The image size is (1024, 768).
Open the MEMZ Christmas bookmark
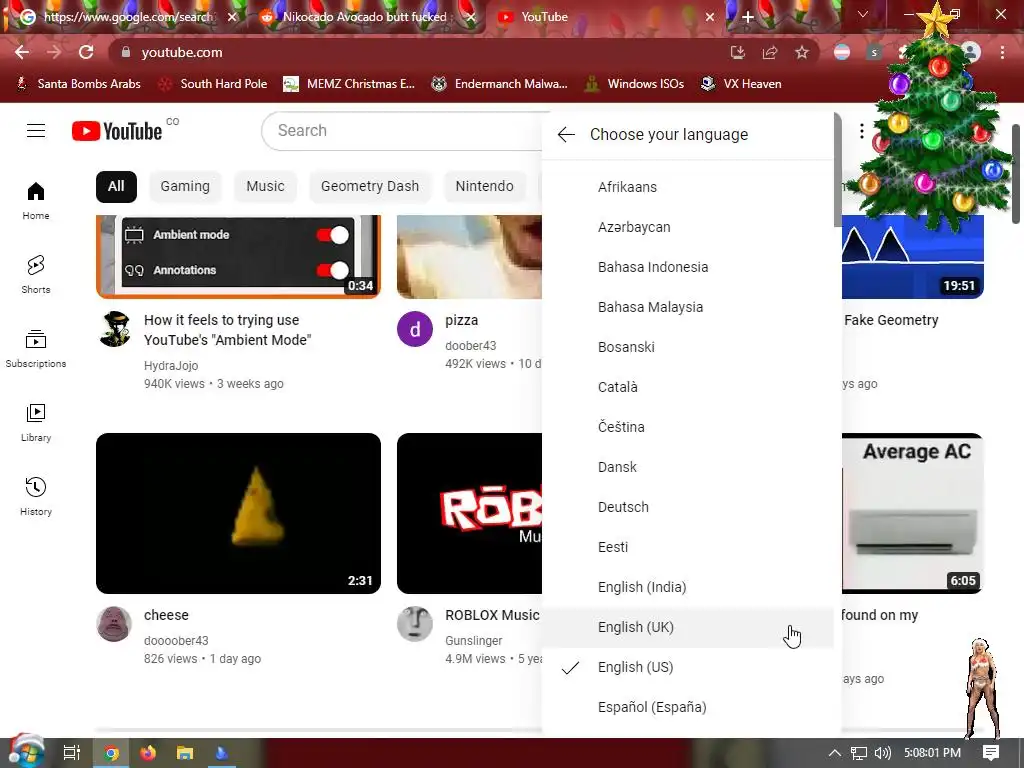click(349, 84)
